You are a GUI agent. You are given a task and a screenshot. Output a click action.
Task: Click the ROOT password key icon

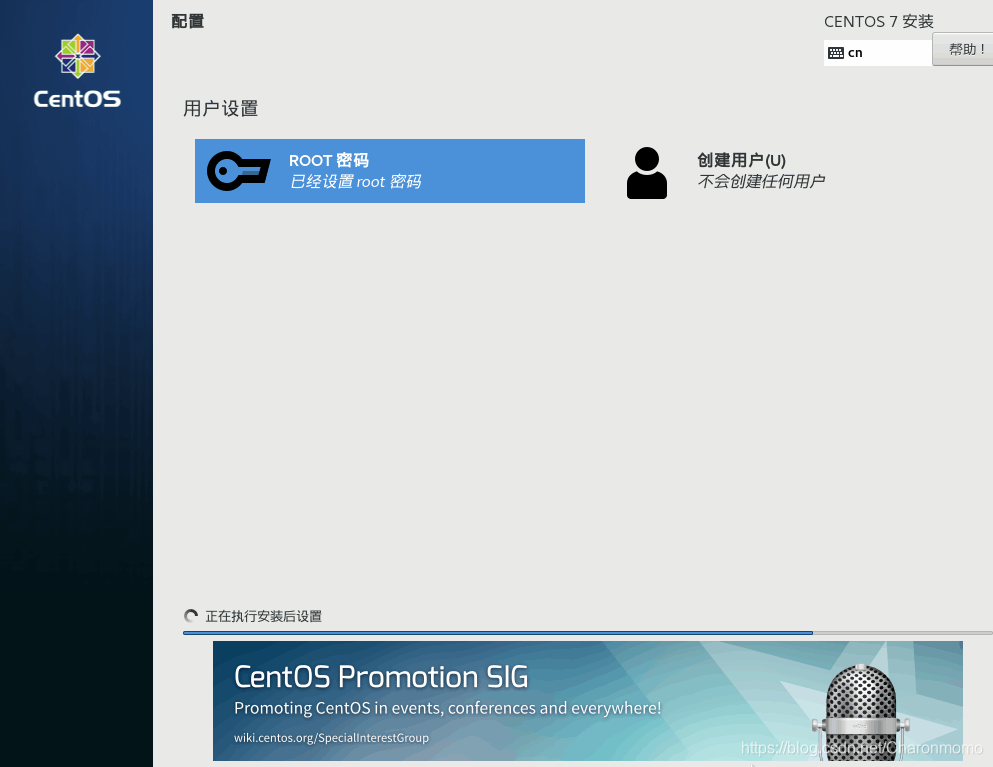coord(239,171)
